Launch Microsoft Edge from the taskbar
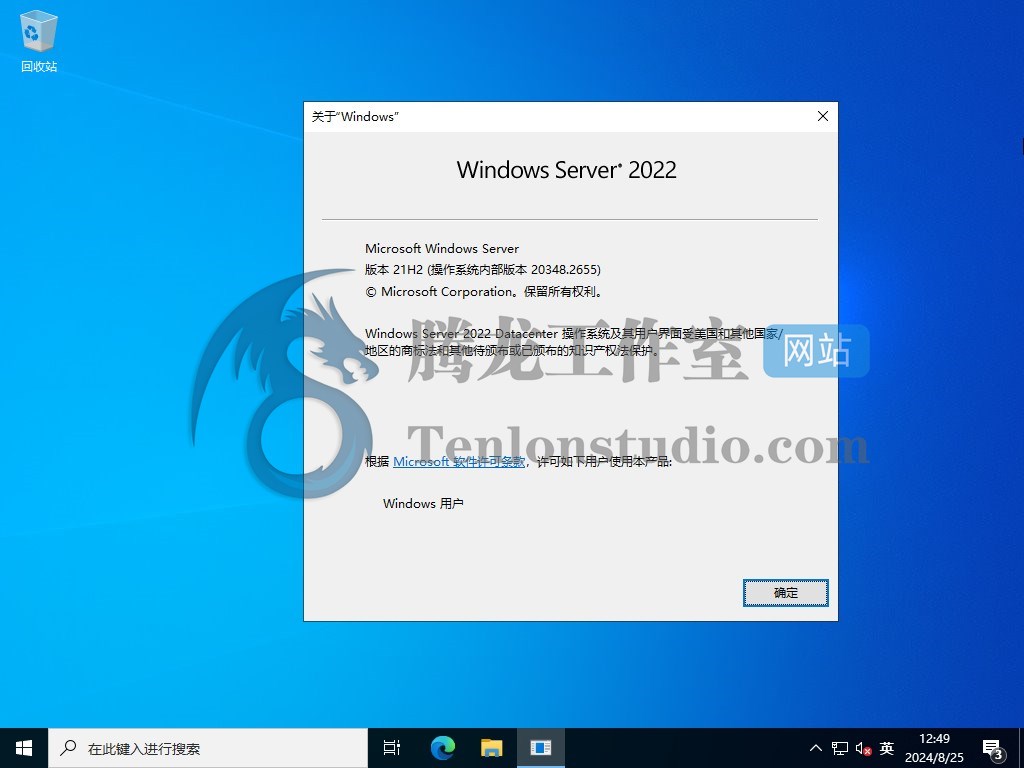Screen dimensions: 1024x768 [442, 748]
